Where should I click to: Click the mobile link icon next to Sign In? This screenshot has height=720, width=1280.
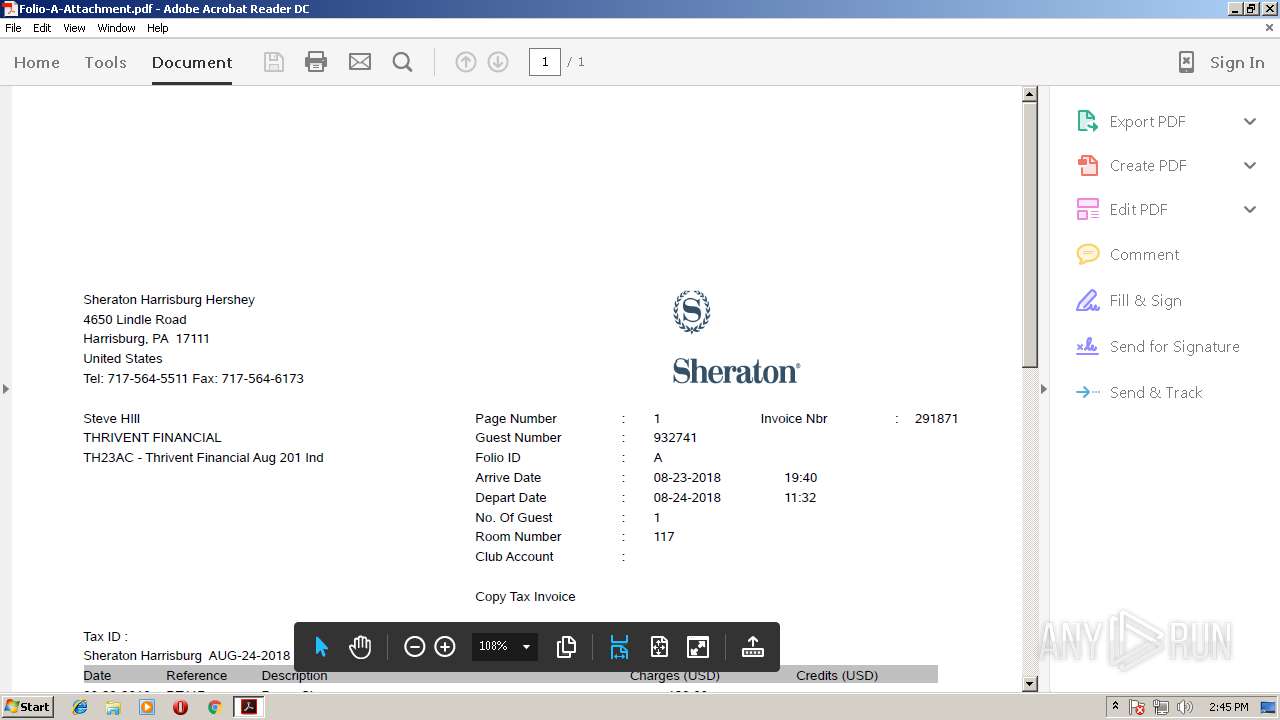coord(1186,62)
